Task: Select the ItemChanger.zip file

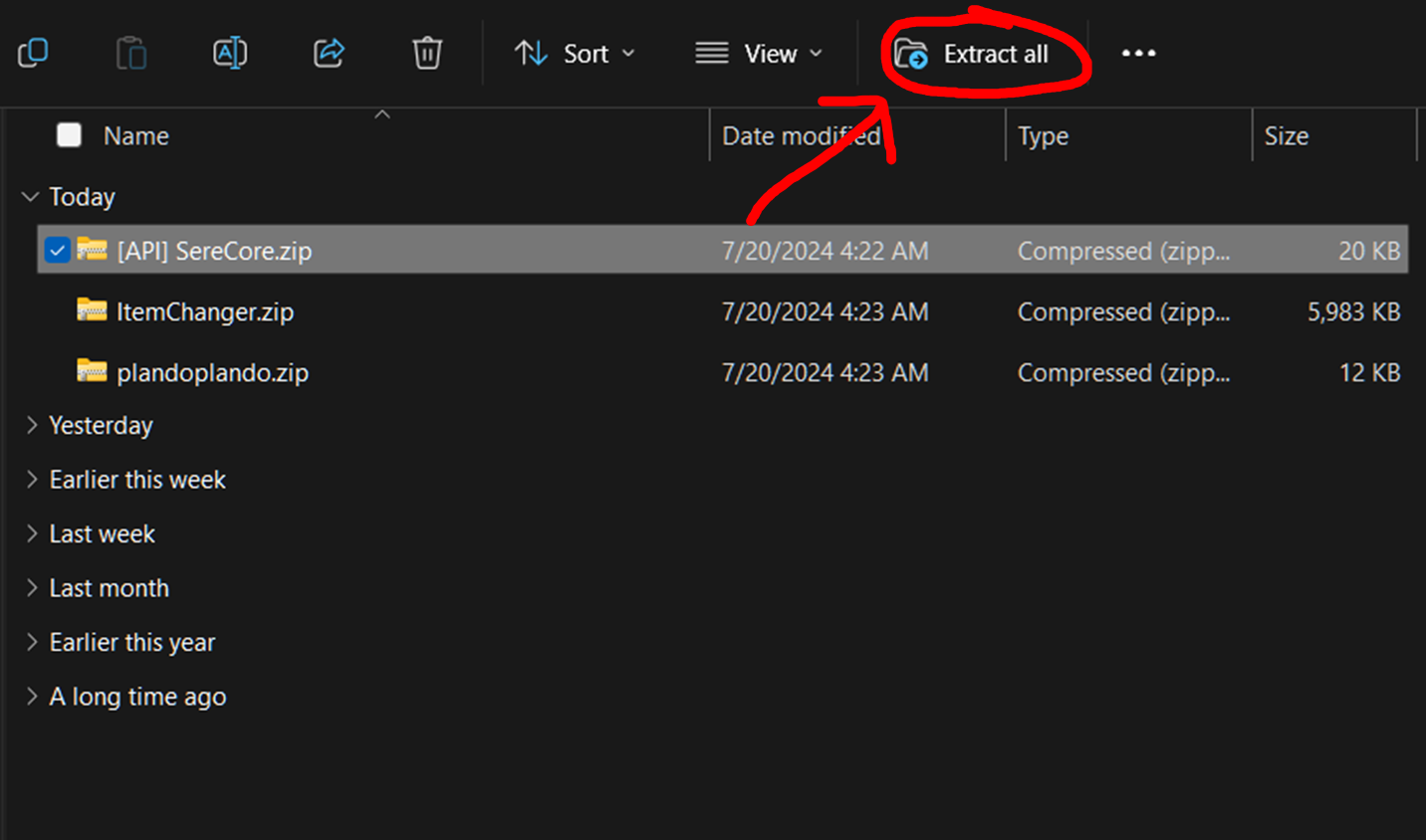Action: tap(205, 312)
